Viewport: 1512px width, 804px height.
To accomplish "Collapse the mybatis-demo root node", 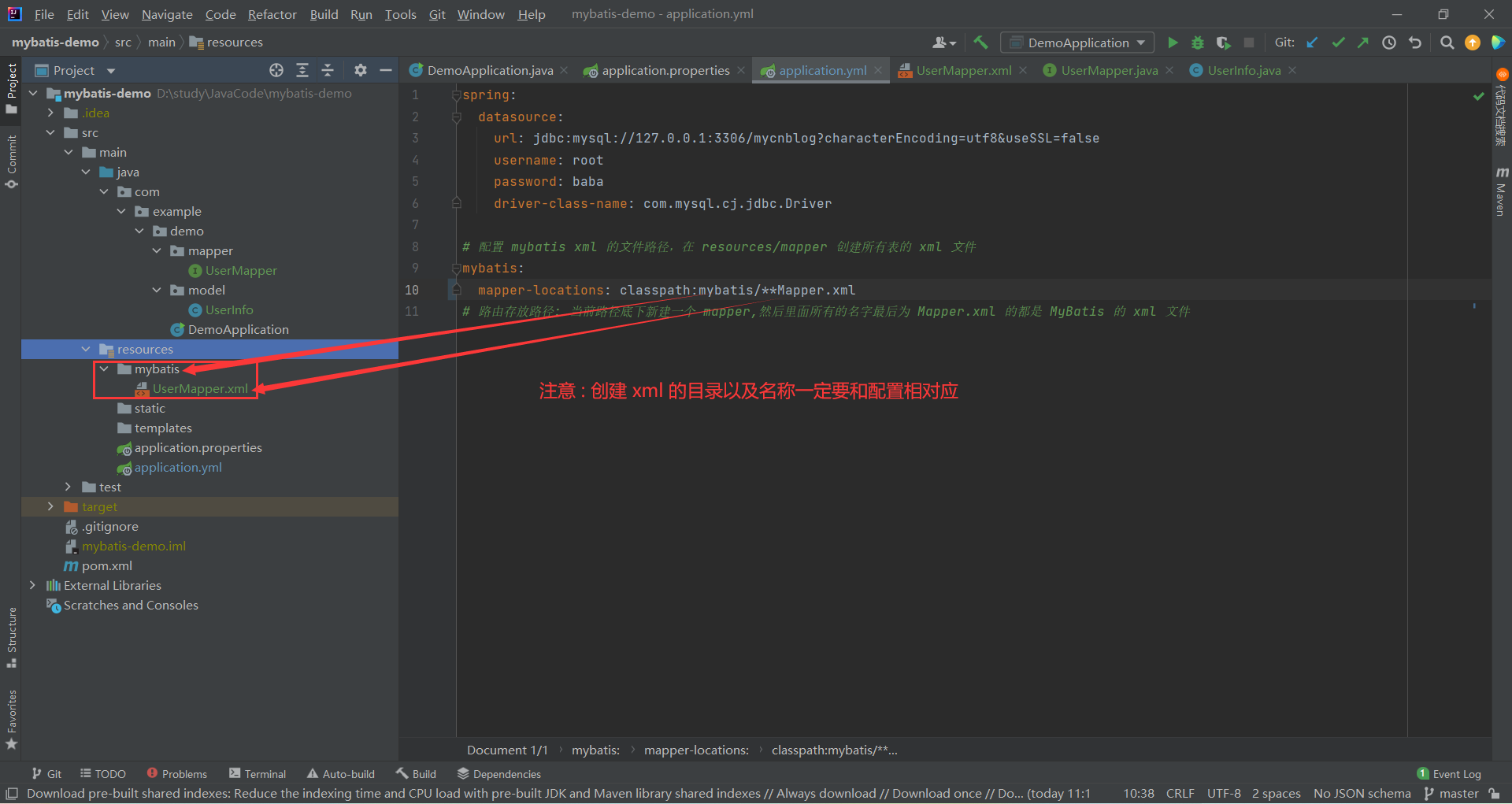I will 33,93.
